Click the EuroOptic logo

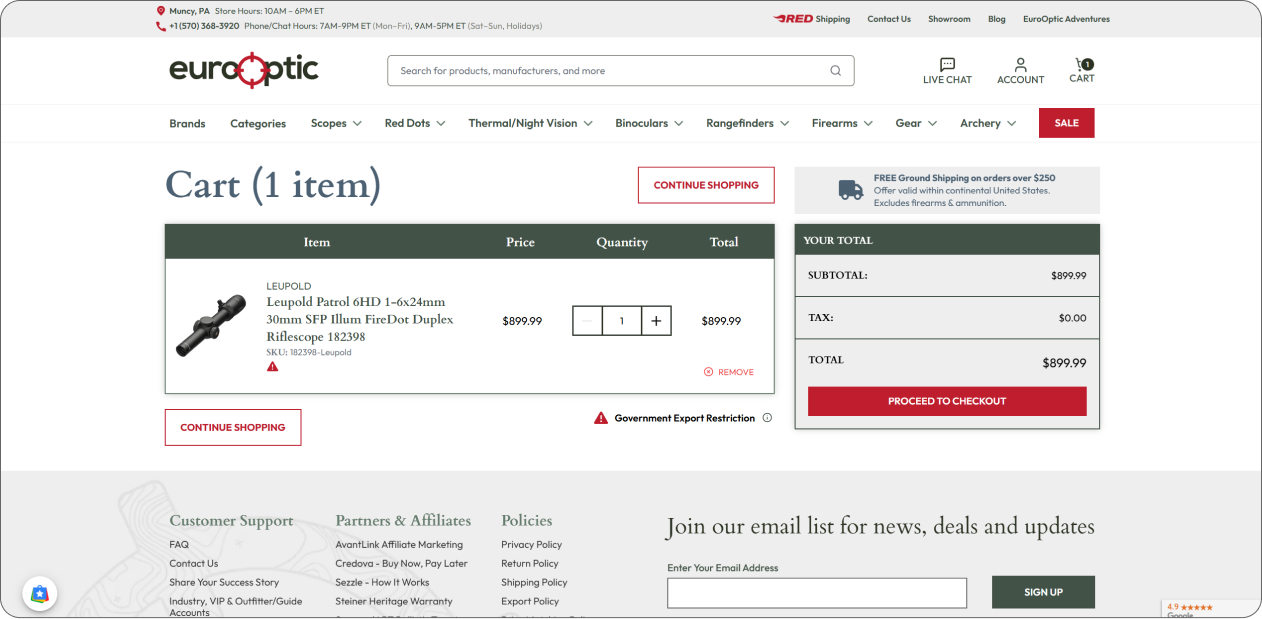[x=243, y=70]
